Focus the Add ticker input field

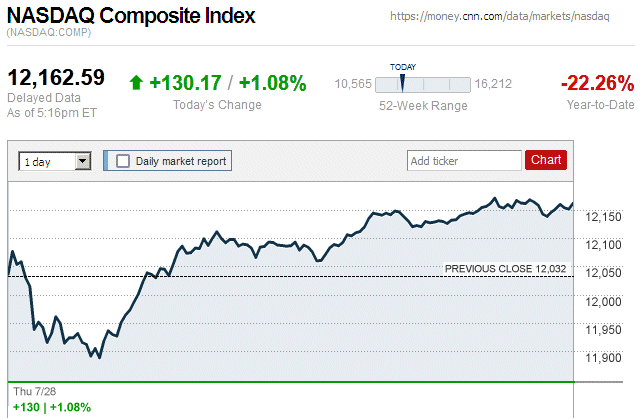[463, 160]
